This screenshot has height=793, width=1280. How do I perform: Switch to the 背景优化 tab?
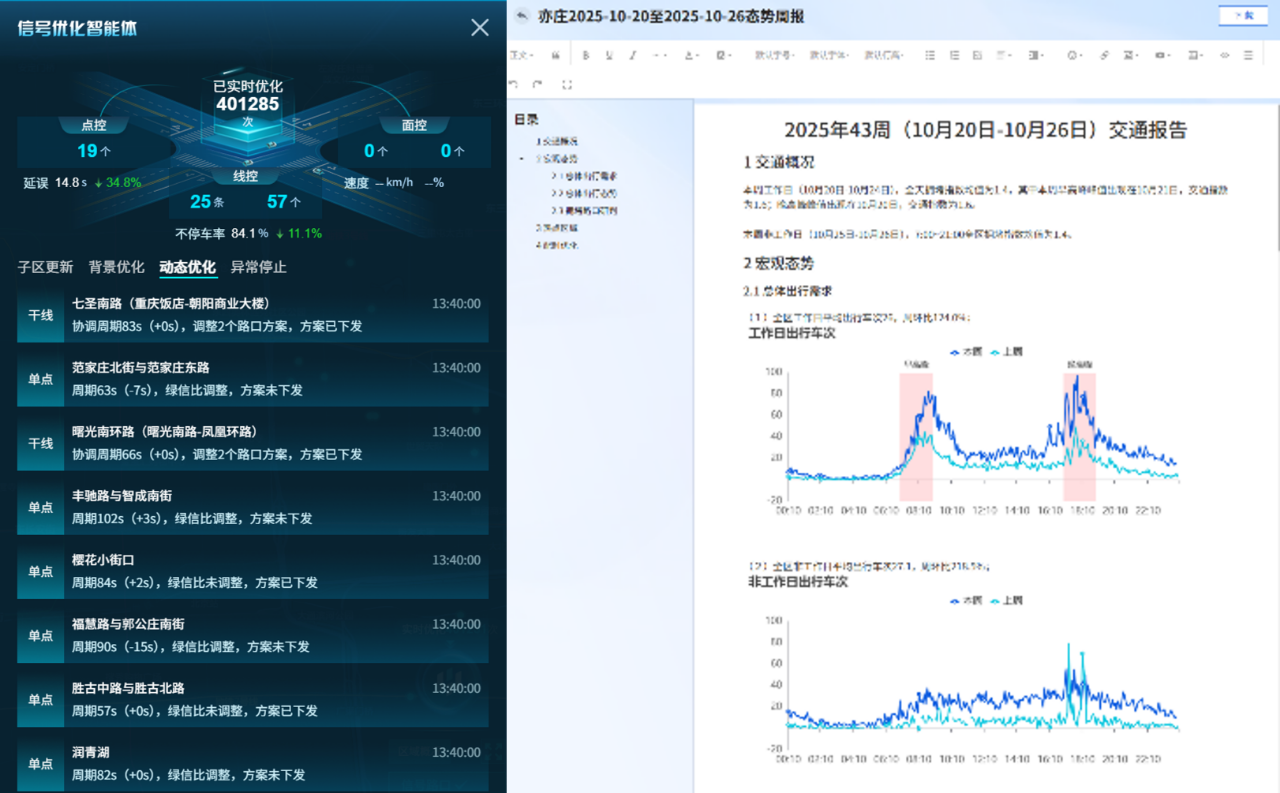[116, 267]
